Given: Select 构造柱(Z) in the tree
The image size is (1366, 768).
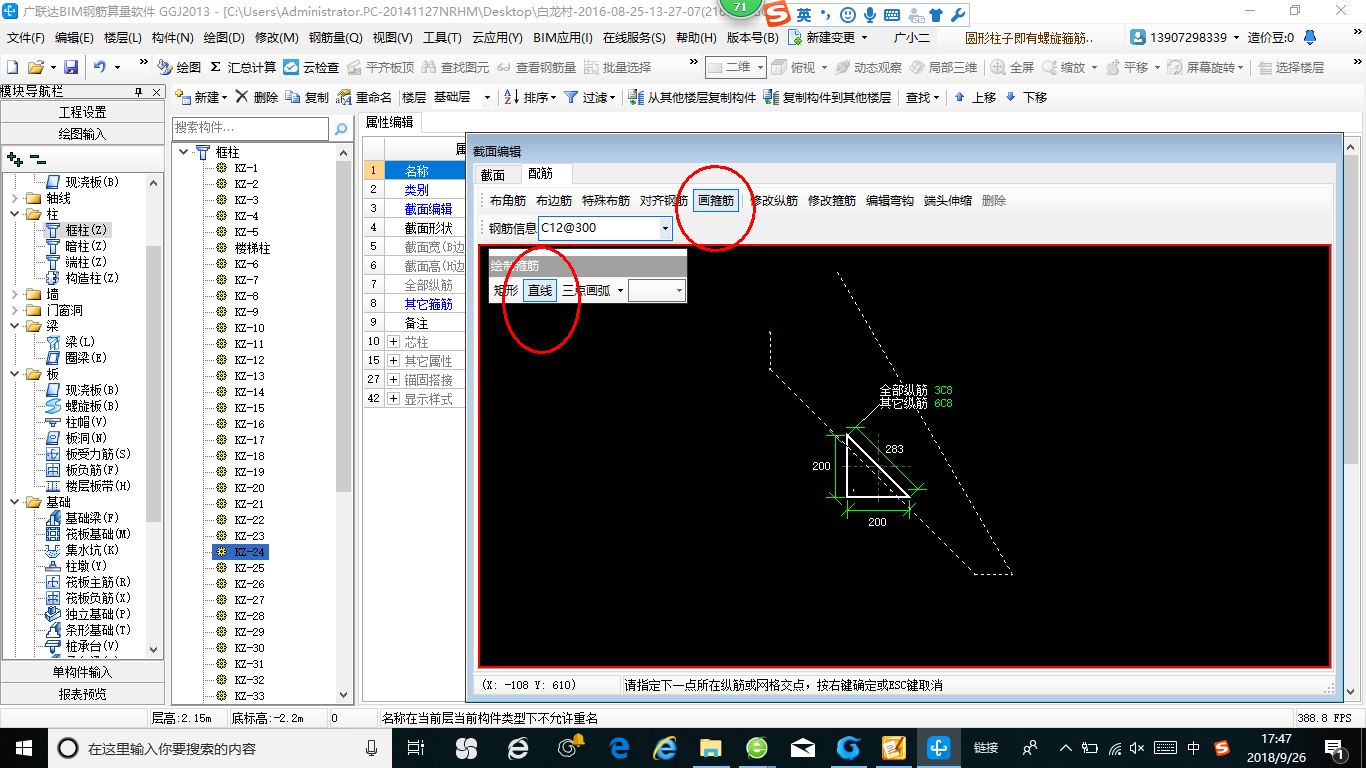Looking at the screenshot, I should 84,278.
